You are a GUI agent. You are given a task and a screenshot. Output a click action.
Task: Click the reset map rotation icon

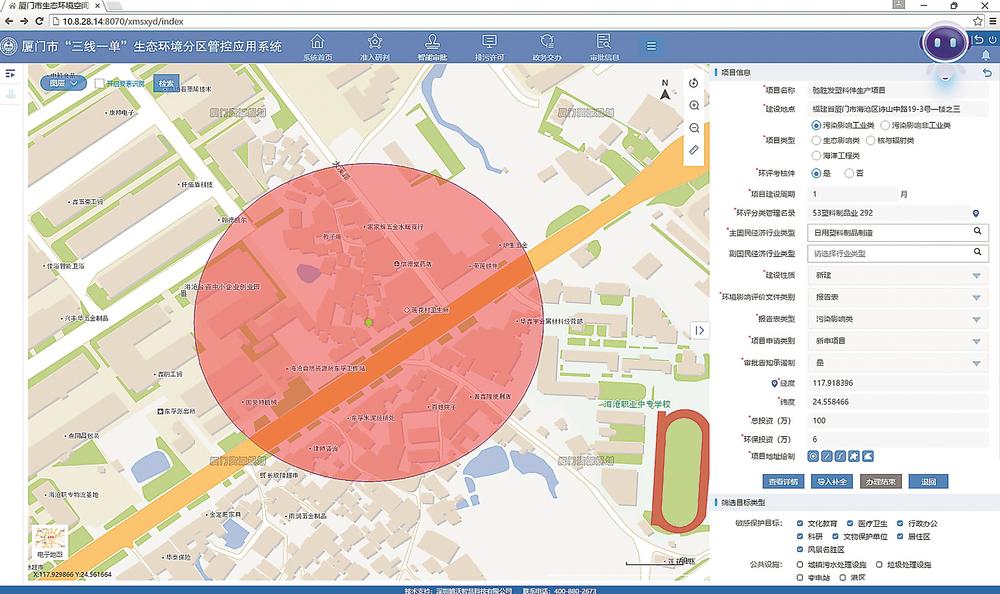[x=694, y=83]
